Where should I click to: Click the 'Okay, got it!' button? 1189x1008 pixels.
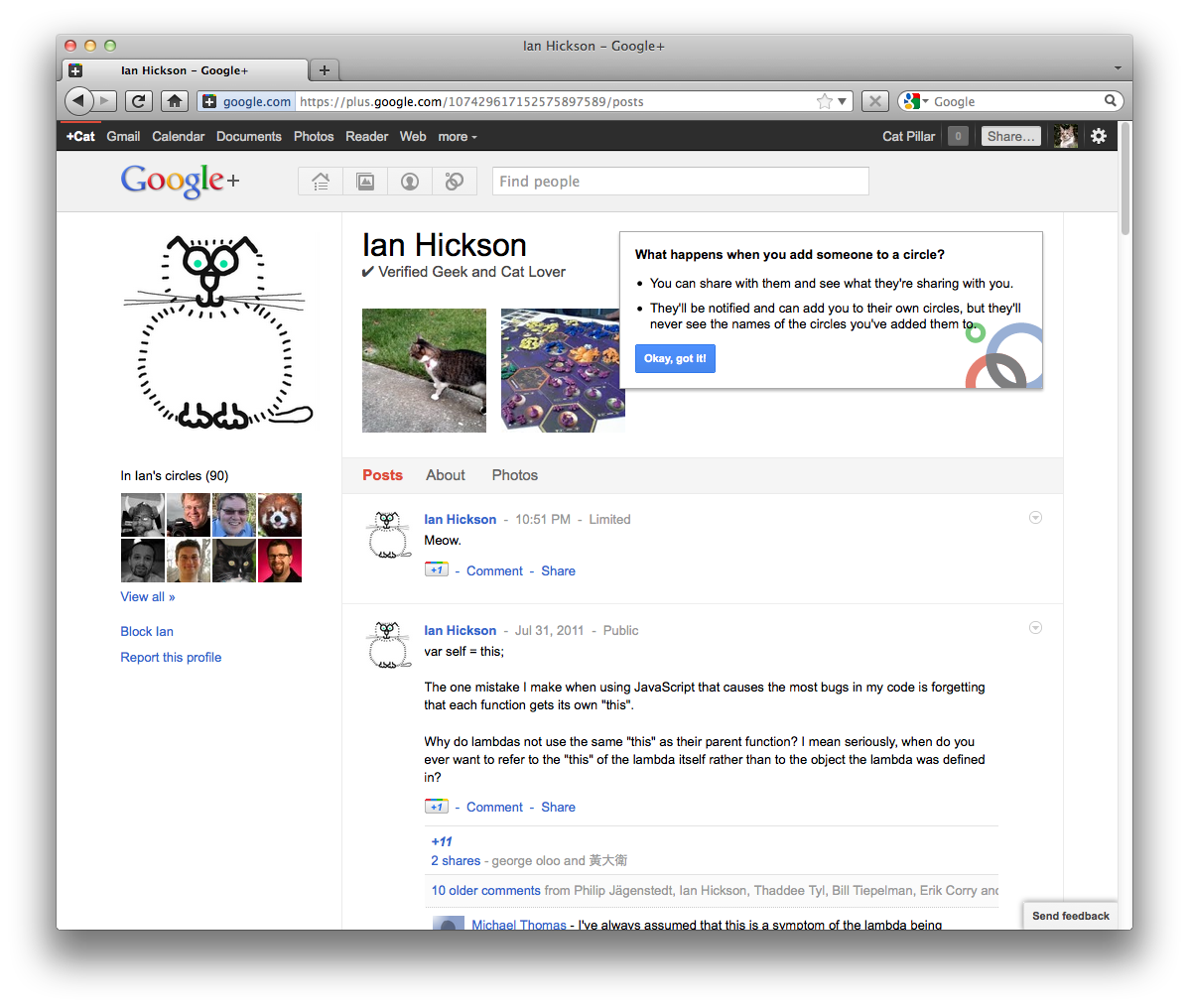(x=675, y=358)
